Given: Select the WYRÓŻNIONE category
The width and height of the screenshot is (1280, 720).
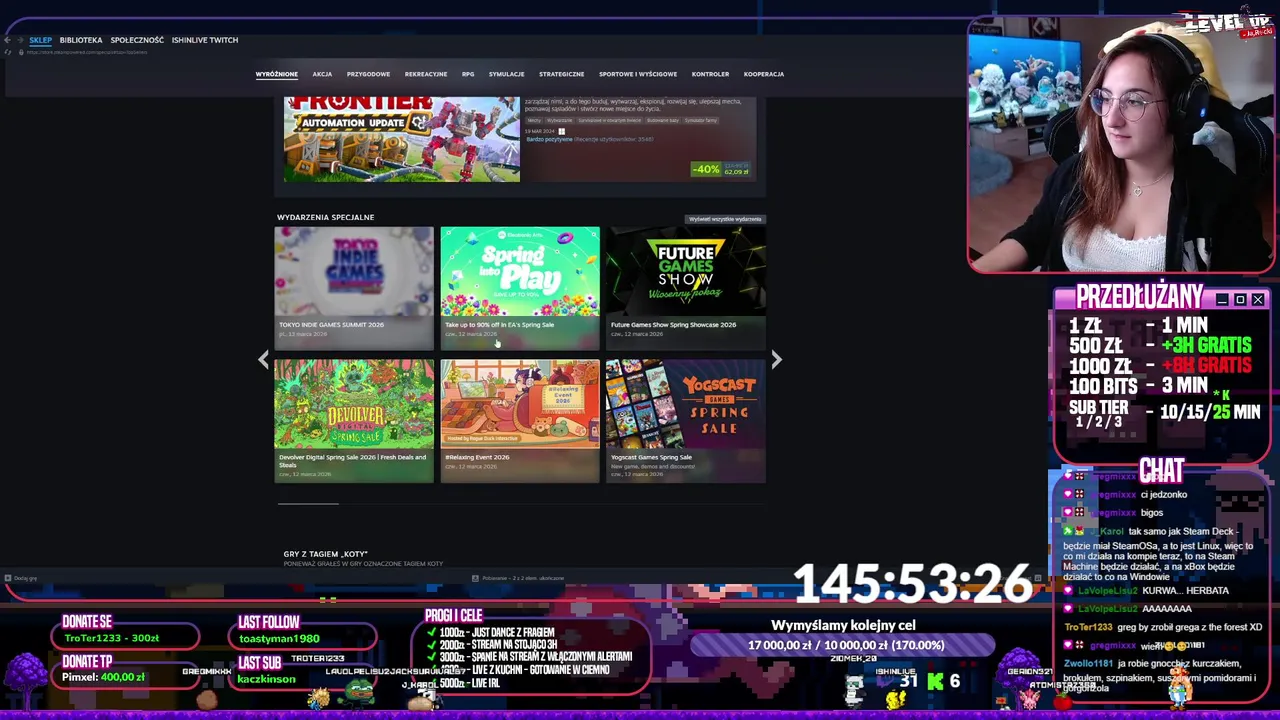Looking at the screenshot, I should point(276,74).
